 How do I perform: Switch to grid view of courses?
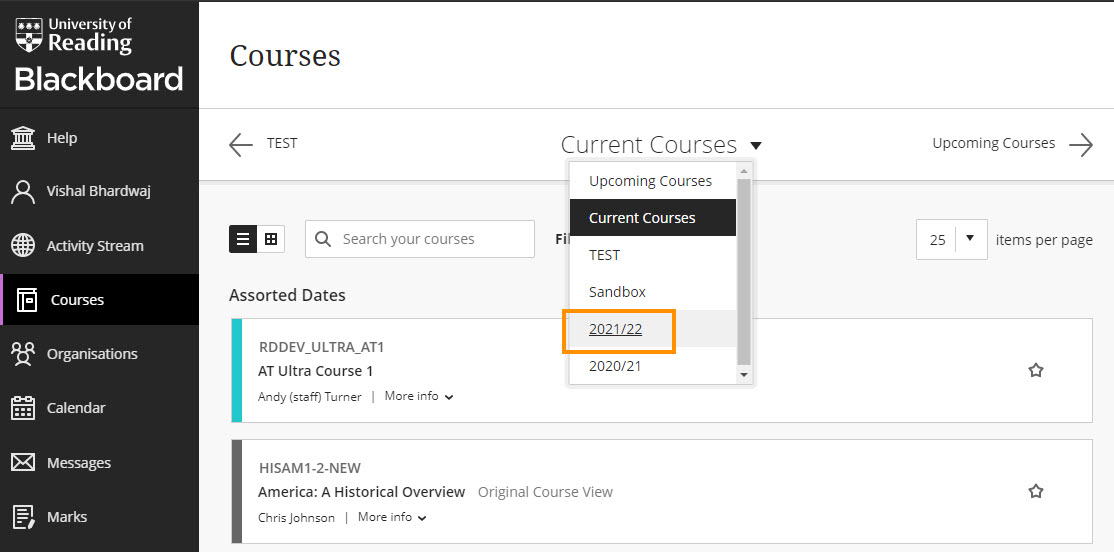271,239
